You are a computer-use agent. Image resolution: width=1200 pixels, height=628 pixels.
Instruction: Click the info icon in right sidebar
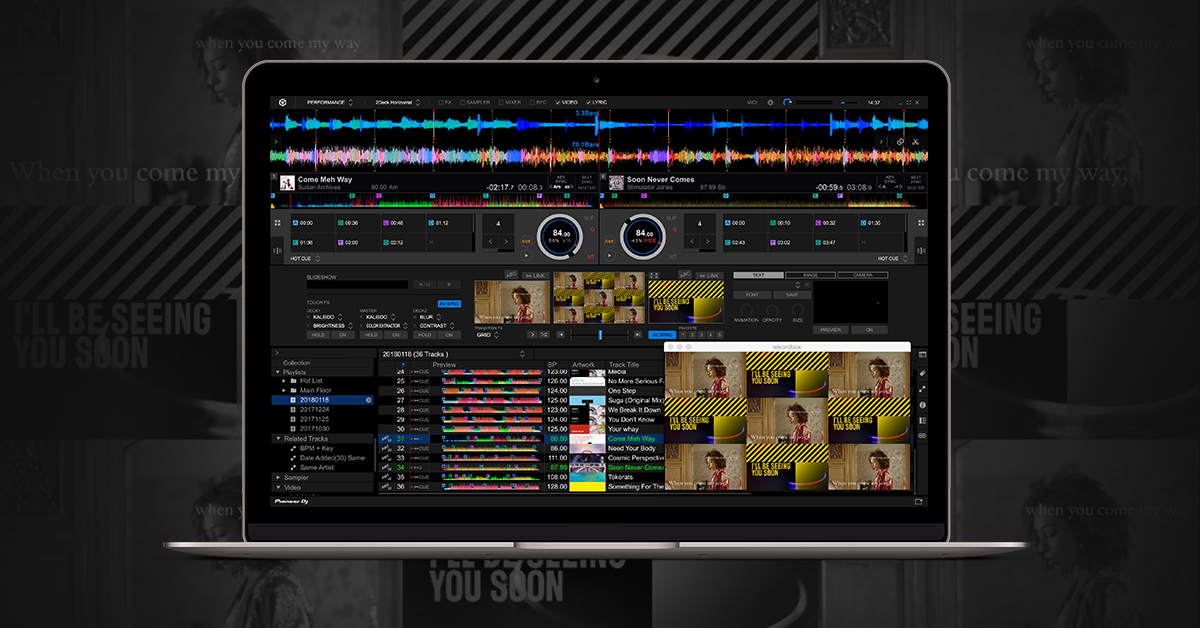click(x=922, y=404)
